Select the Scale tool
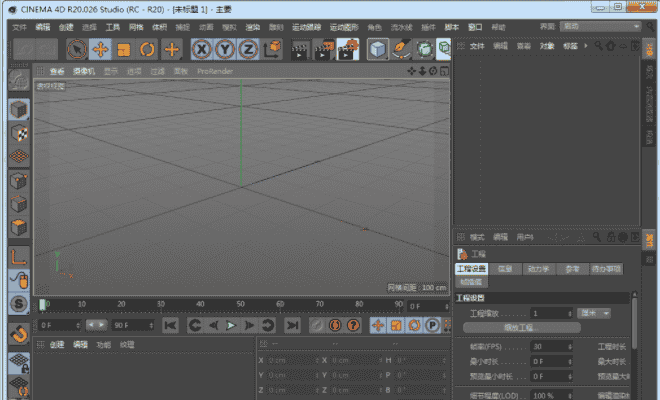Image resolution: width=660 pixels, height=400 pixels. point(124,49)
